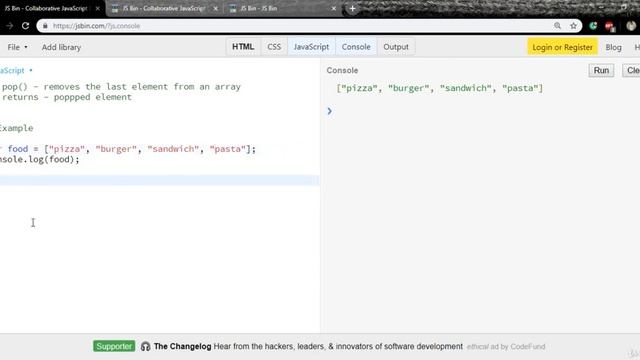Open the JavaScript language dropdown in editor
The width and height of the screenshot is (640, 360).
(16, 71)
